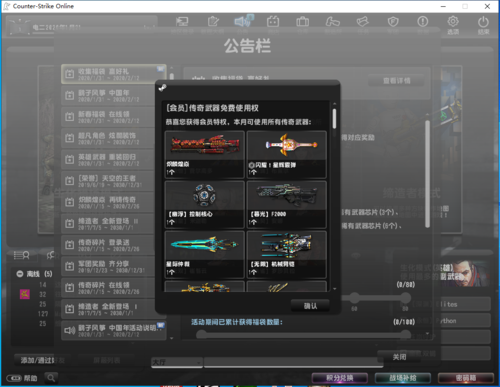Open the 中国年活动说明 megaphone announcement

(x=114, y=330)
